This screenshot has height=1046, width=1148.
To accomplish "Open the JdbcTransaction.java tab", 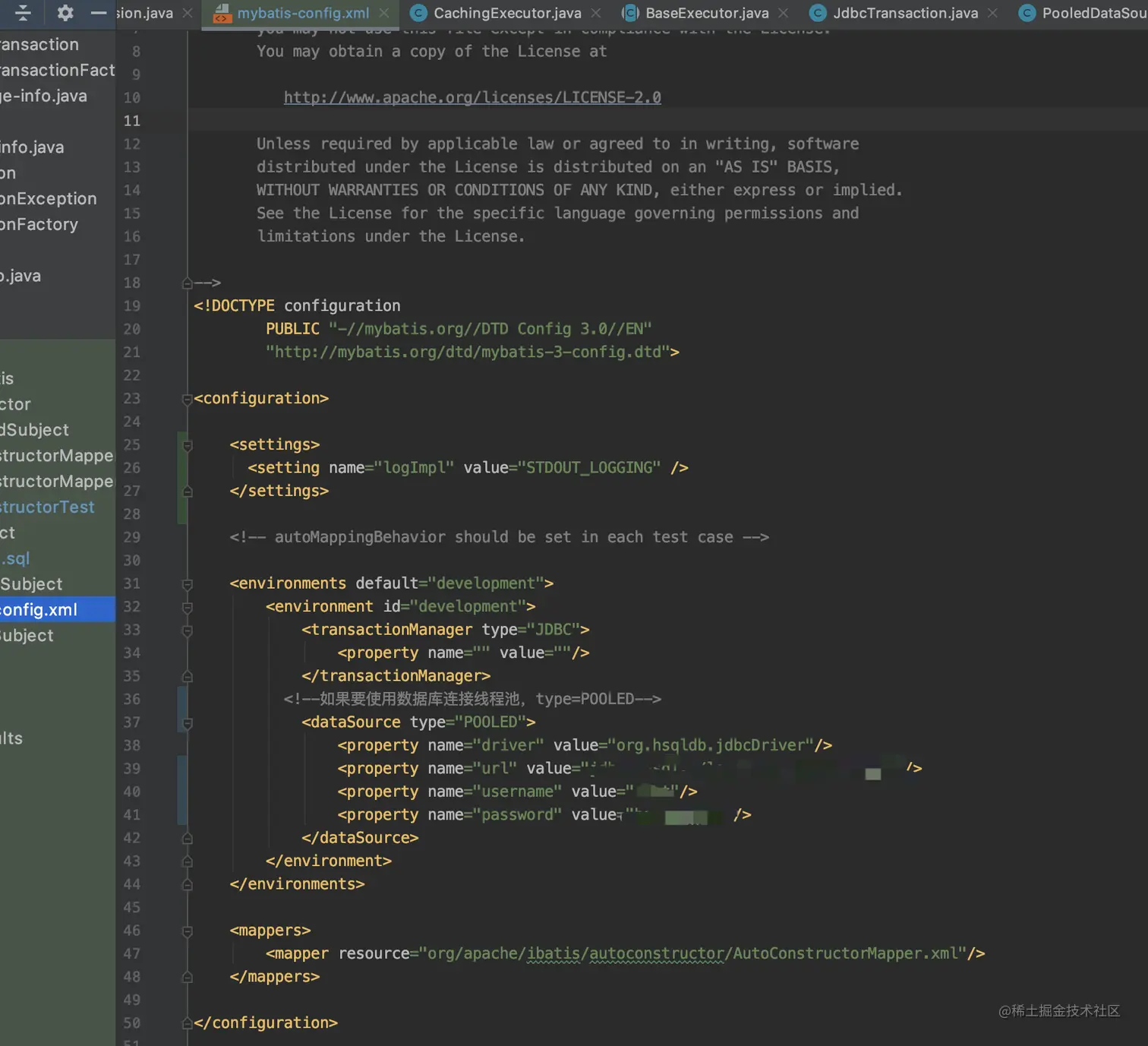I will 905,14.
